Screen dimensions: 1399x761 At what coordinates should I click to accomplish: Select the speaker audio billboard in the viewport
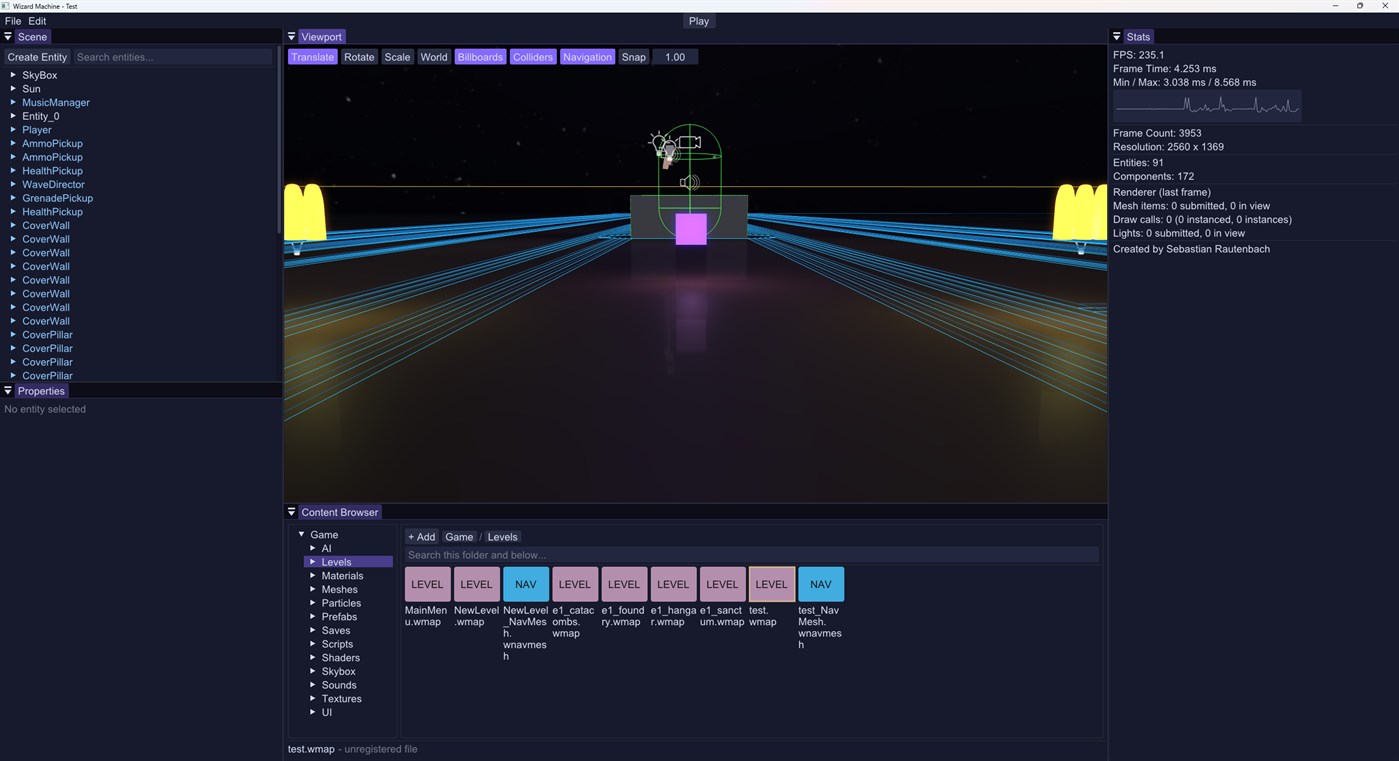click(689, 182)
